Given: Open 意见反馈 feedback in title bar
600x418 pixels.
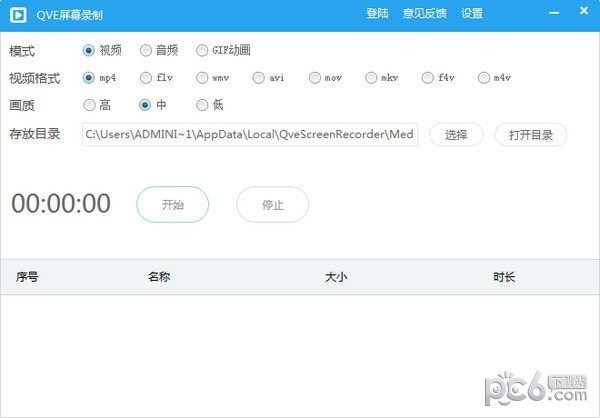Looking at the screenshot, I should (424, 14).
